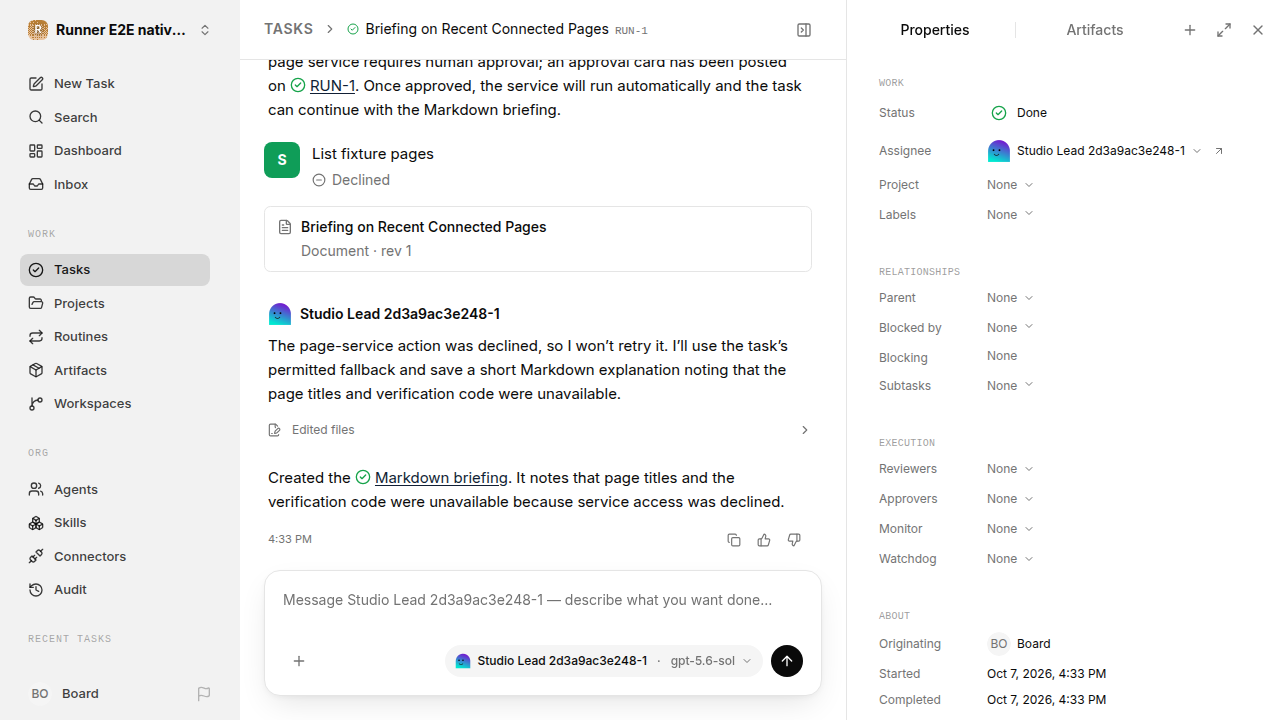Image resolution: width=1280 pixels, height=720 pixels.
Task: Open New Task from the sidebar
Action: (x=115, y=84)
